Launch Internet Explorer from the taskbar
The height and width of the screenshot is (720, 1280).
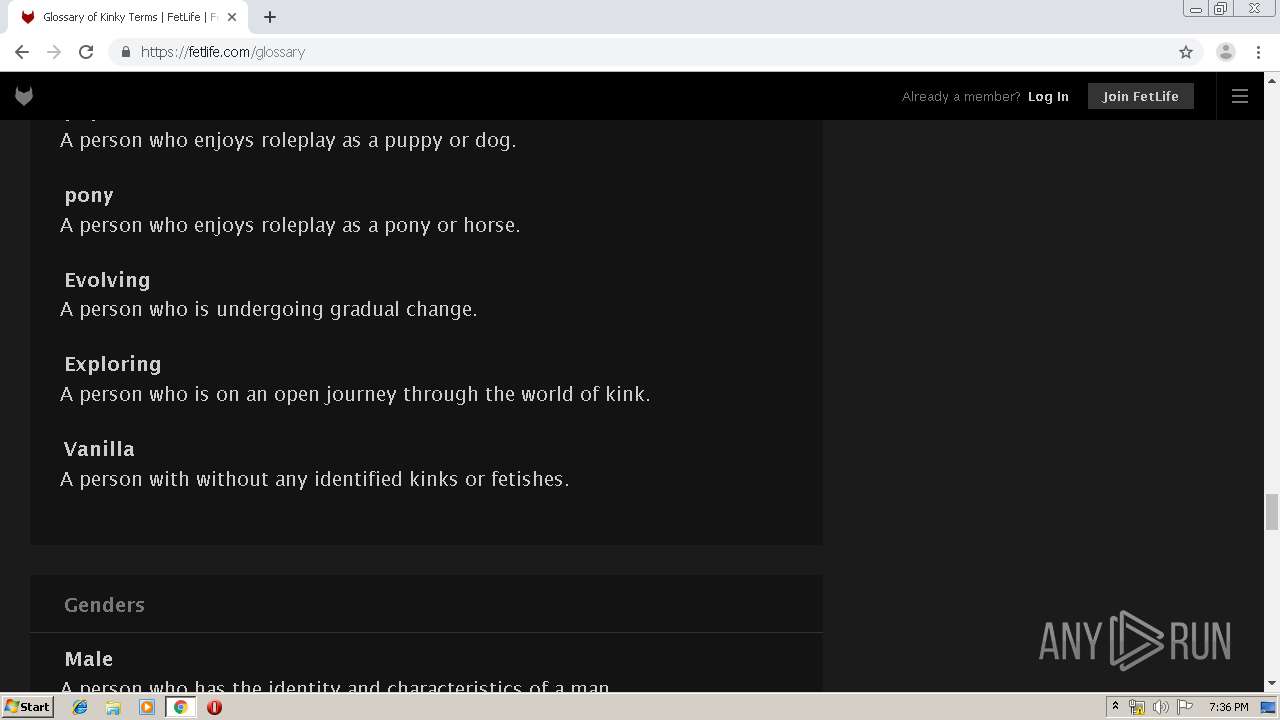click(80, 707)
